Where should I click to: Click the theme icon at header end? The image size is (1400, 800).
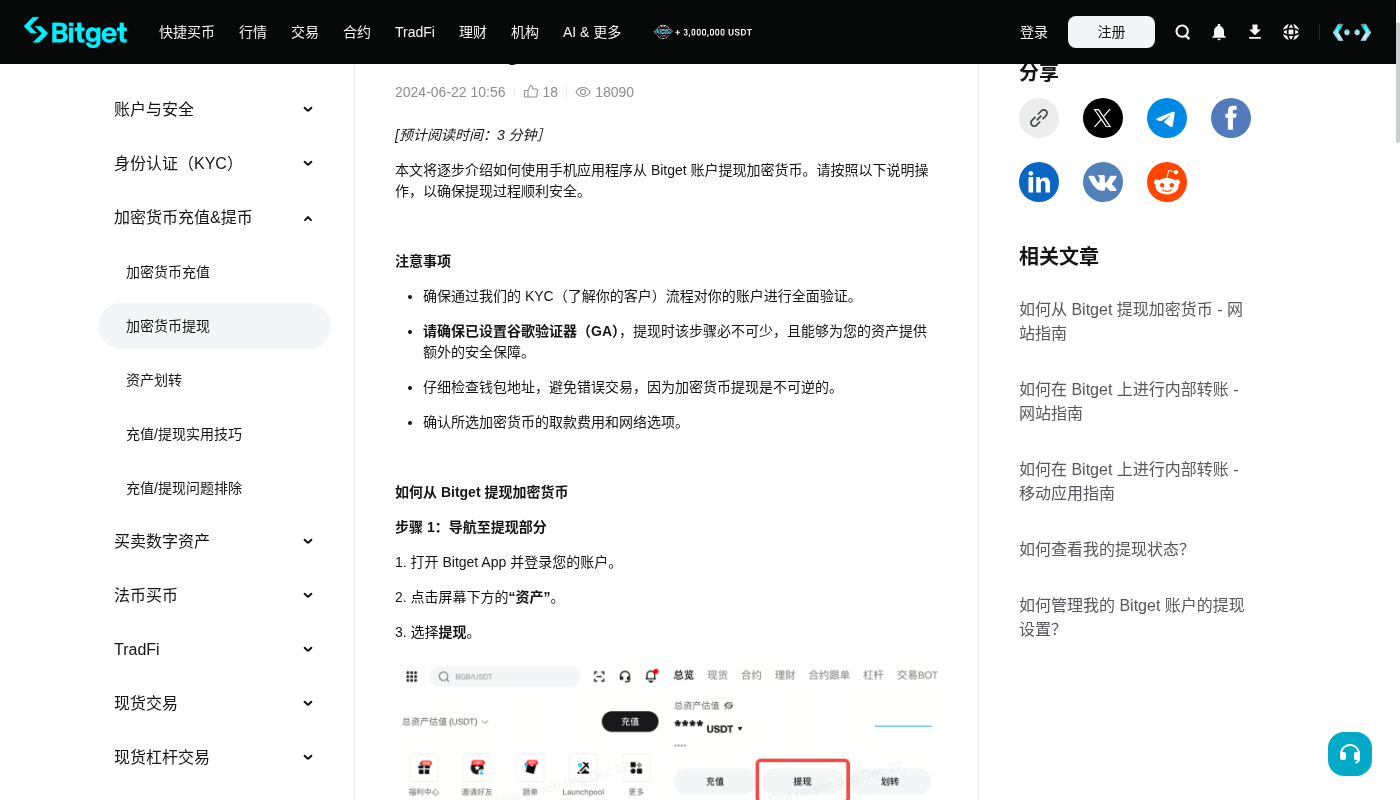pos(1352,32)
